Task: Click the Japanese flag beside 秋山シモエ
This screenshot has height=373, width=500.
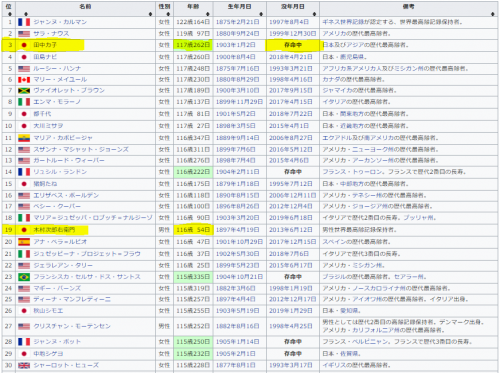Action: point(24,311)
